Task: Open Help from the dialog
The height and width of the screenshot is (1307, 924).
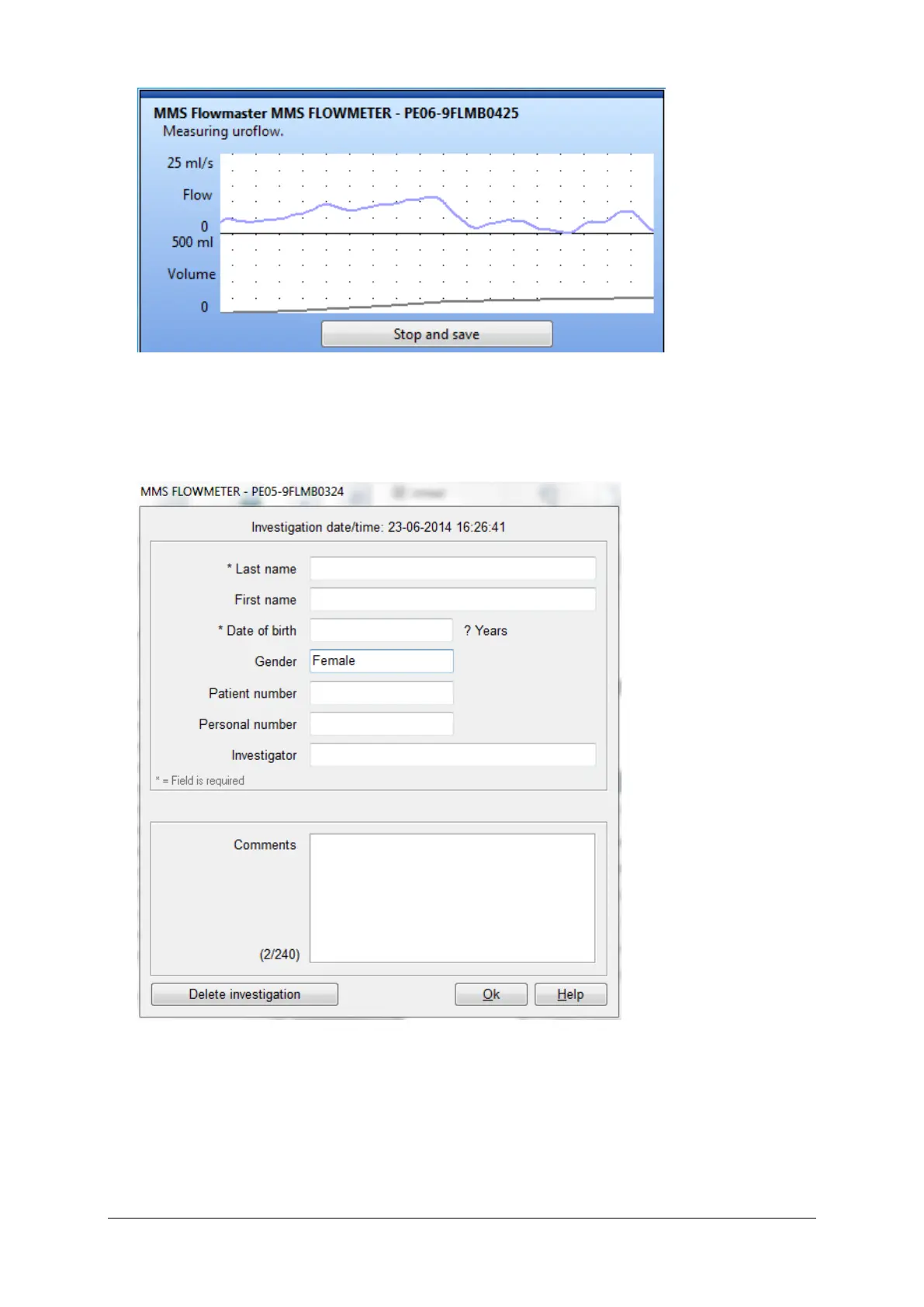Action: click(571, 994)
